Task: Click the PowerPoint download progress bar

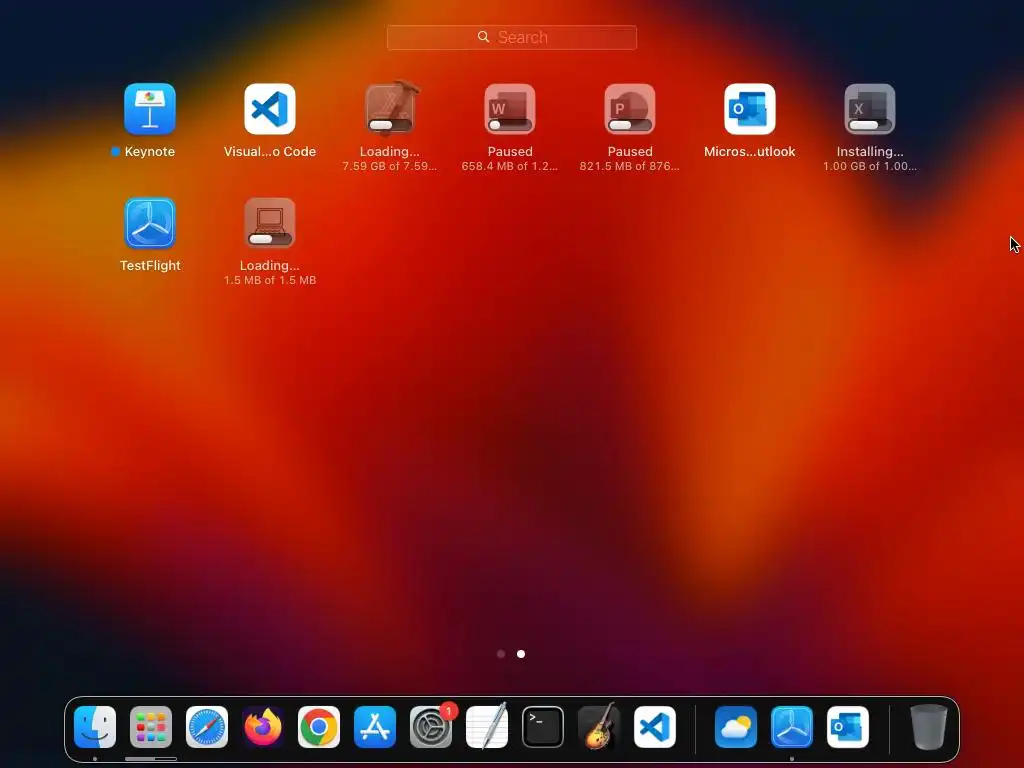Action: (x=630, y=125)
